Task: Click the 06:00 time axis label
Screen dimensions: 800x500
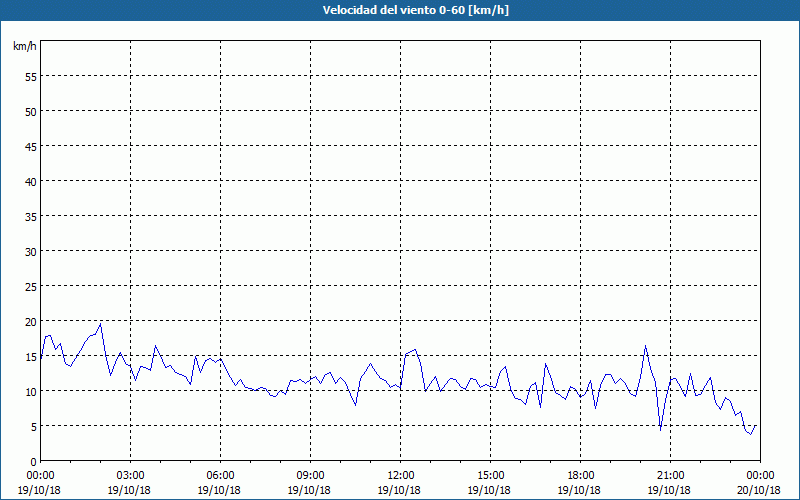Action: pos(220,476)
